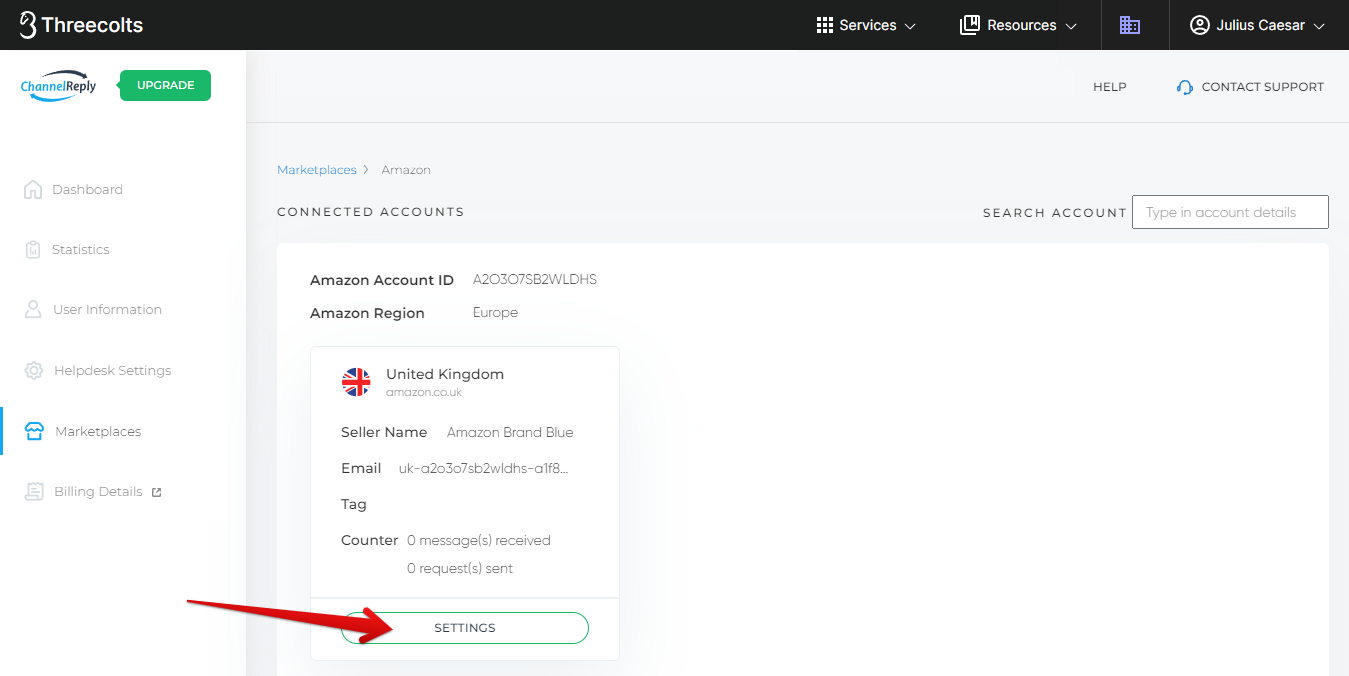The width and height of the screenshot is (1349, 676).
Task: Expand the Services dropdown chevron
Action: 910,26
